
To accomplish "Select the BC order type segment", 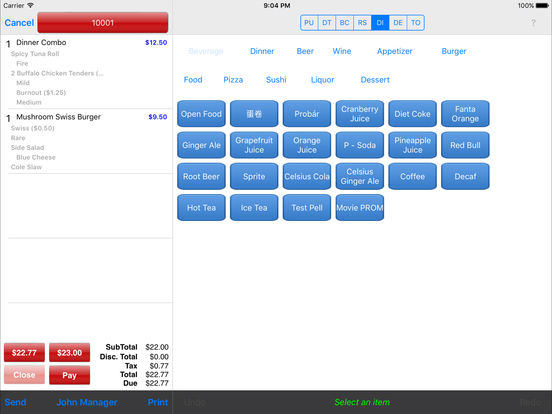I will 344,23.
